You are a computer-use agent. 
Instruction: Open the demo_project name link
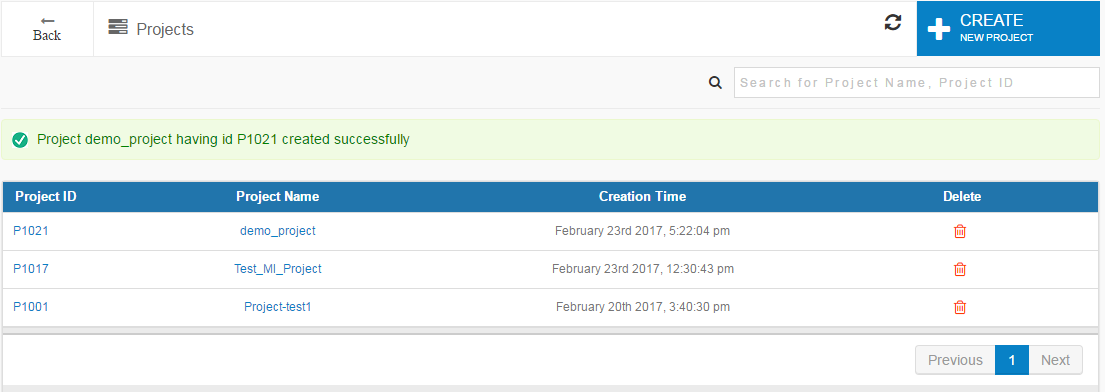[x=278, y=231]
